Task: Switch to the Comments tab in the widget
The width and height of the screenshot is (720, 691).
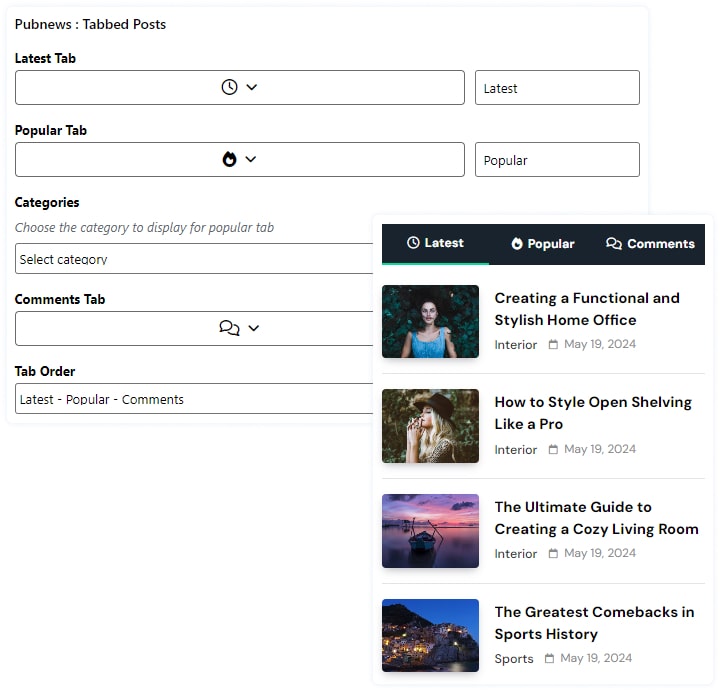Action: pos(650,243)
